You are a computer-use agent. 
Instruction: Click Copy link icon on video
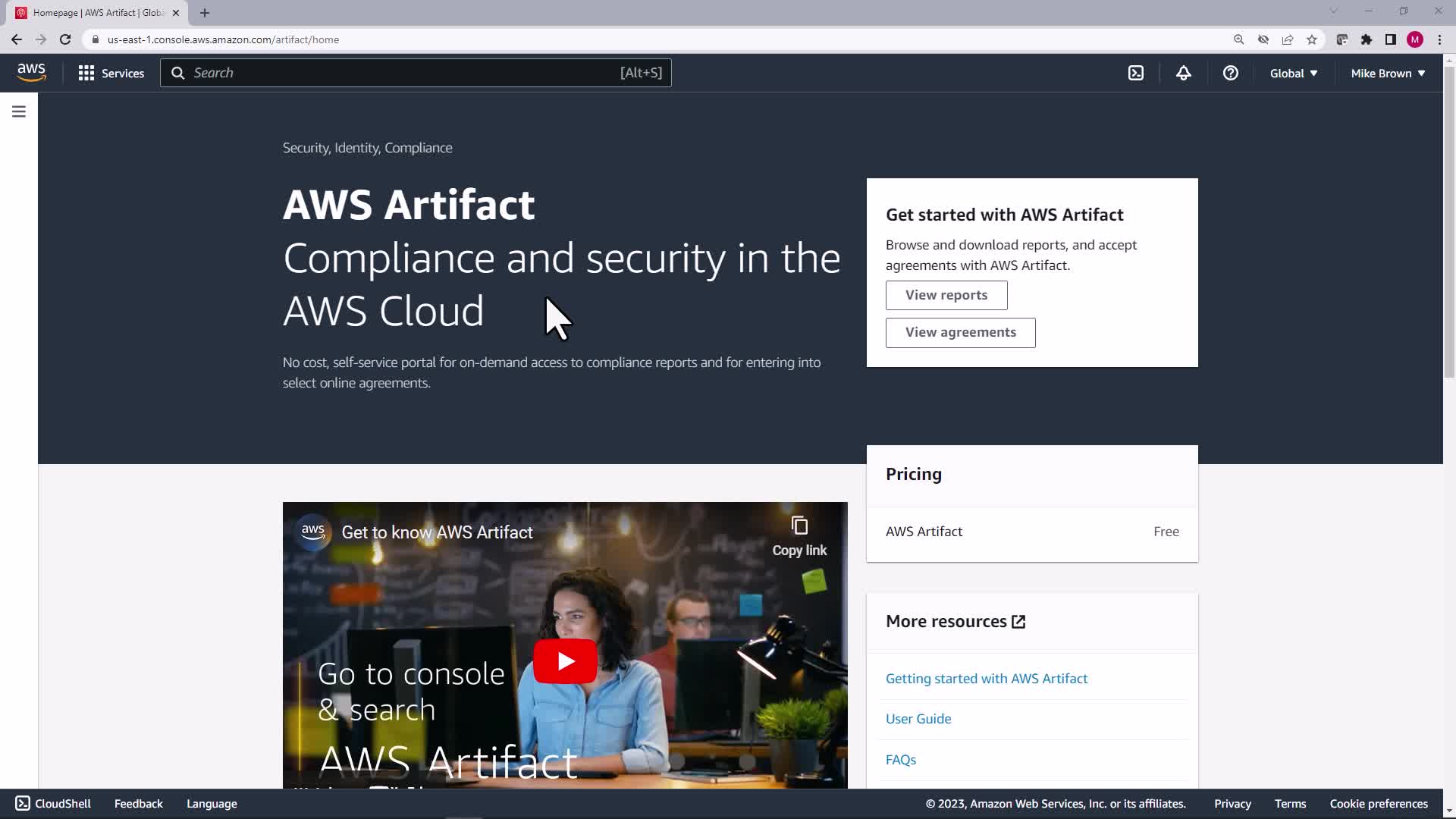pyautogui.click(x=799, y=526)
